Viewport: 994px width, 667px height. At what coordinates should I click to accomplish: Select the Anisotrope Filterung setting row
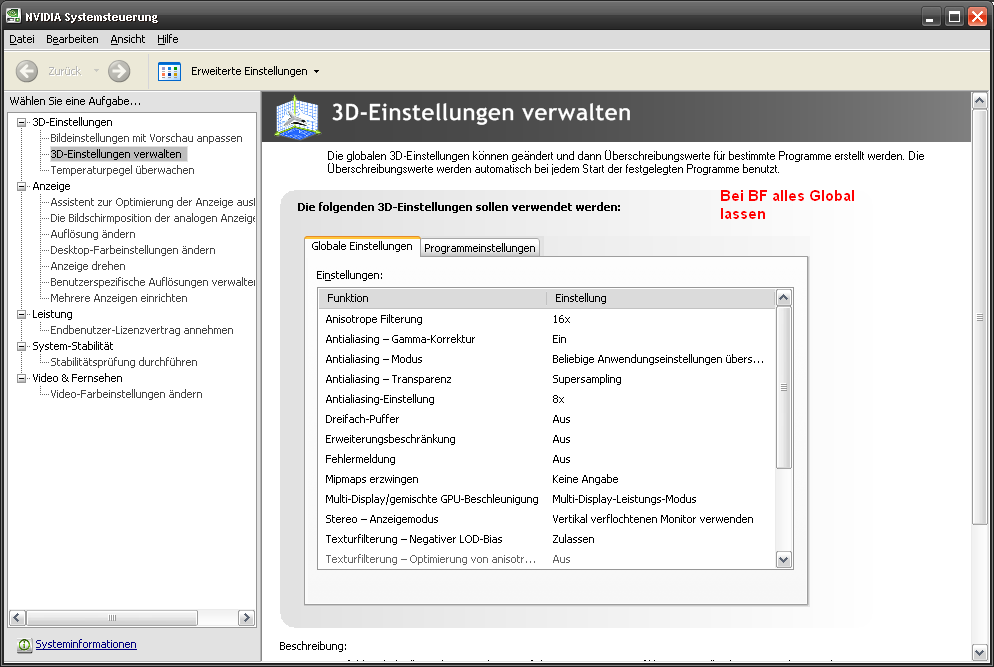(x=547, y=319)
